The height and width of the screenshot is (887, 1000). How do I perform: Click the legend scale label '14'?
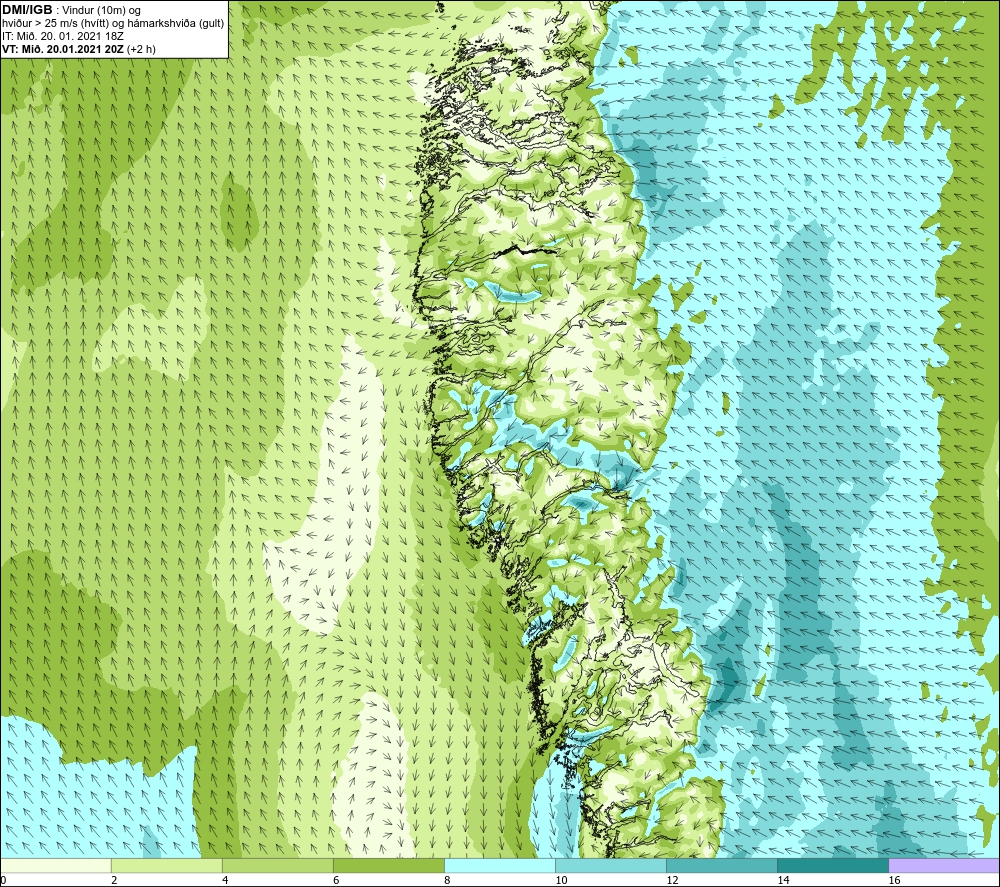pos(783,881)
